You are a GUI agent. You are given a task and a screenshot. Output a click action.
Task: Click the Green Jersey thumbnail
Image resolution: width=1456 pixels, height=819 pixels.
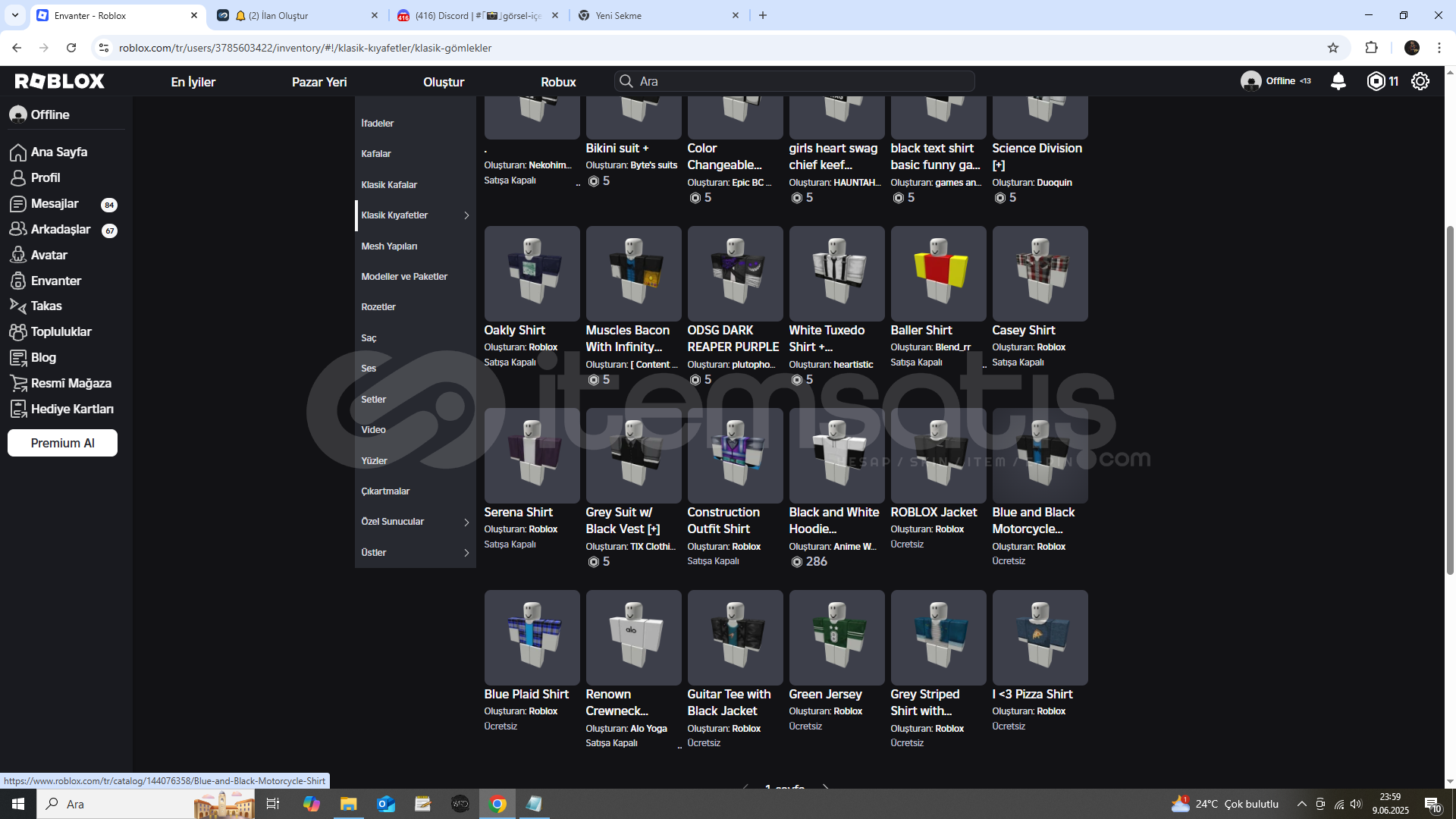point(836,638)
